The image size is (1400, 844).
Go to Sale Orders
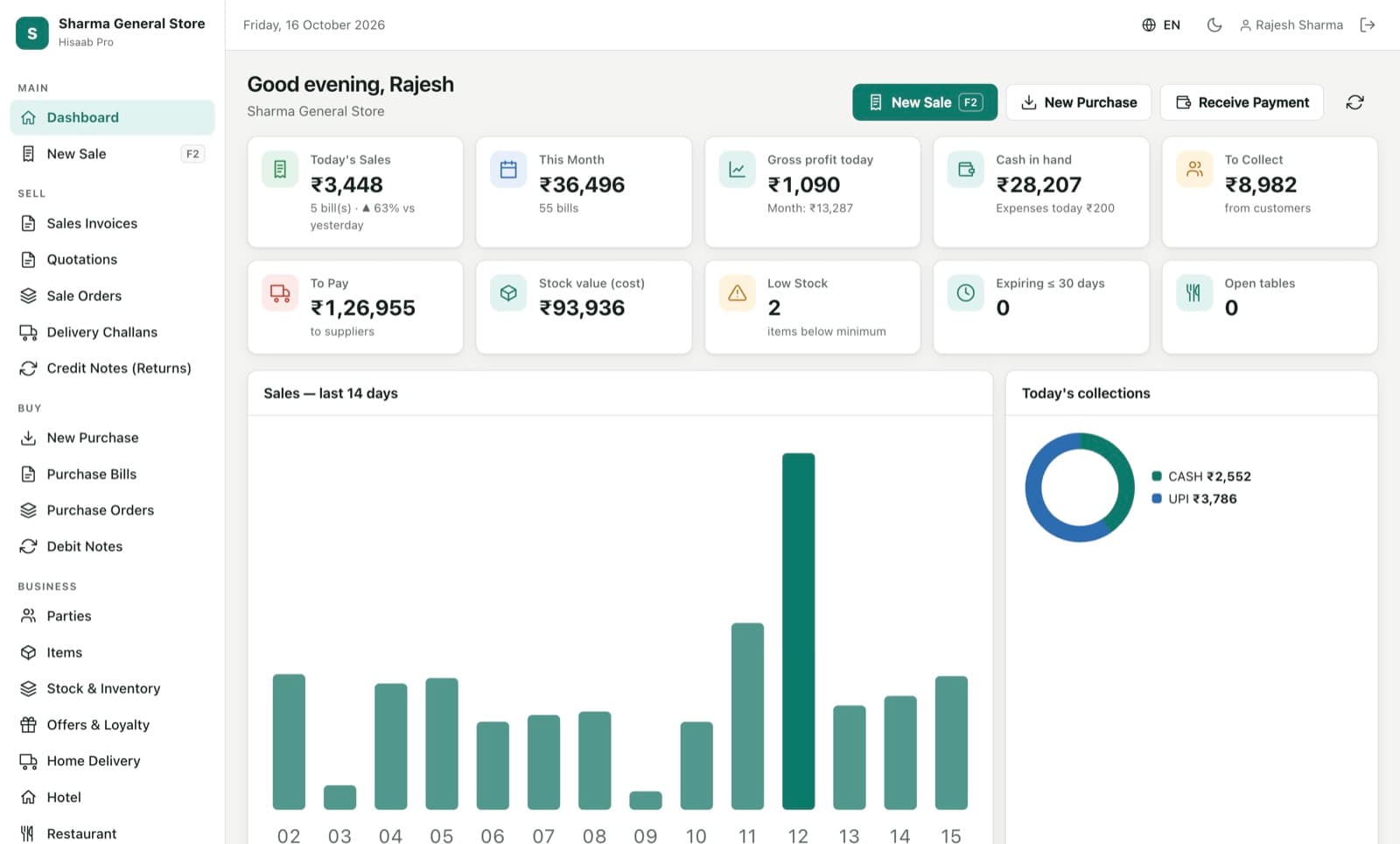tap(112, 296)
